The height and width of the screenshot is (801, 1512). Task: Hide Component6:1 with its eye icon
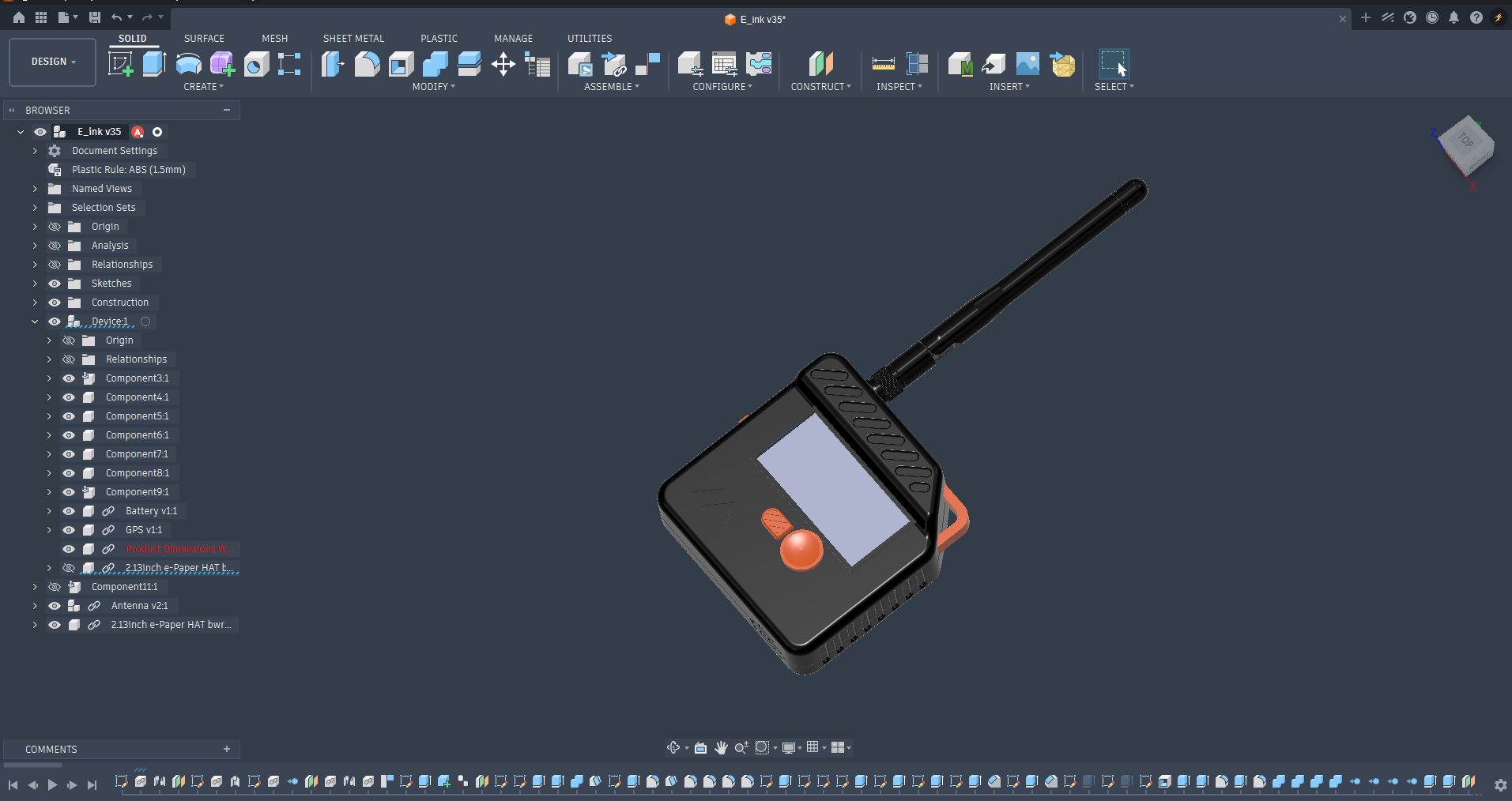coord(69,435)
